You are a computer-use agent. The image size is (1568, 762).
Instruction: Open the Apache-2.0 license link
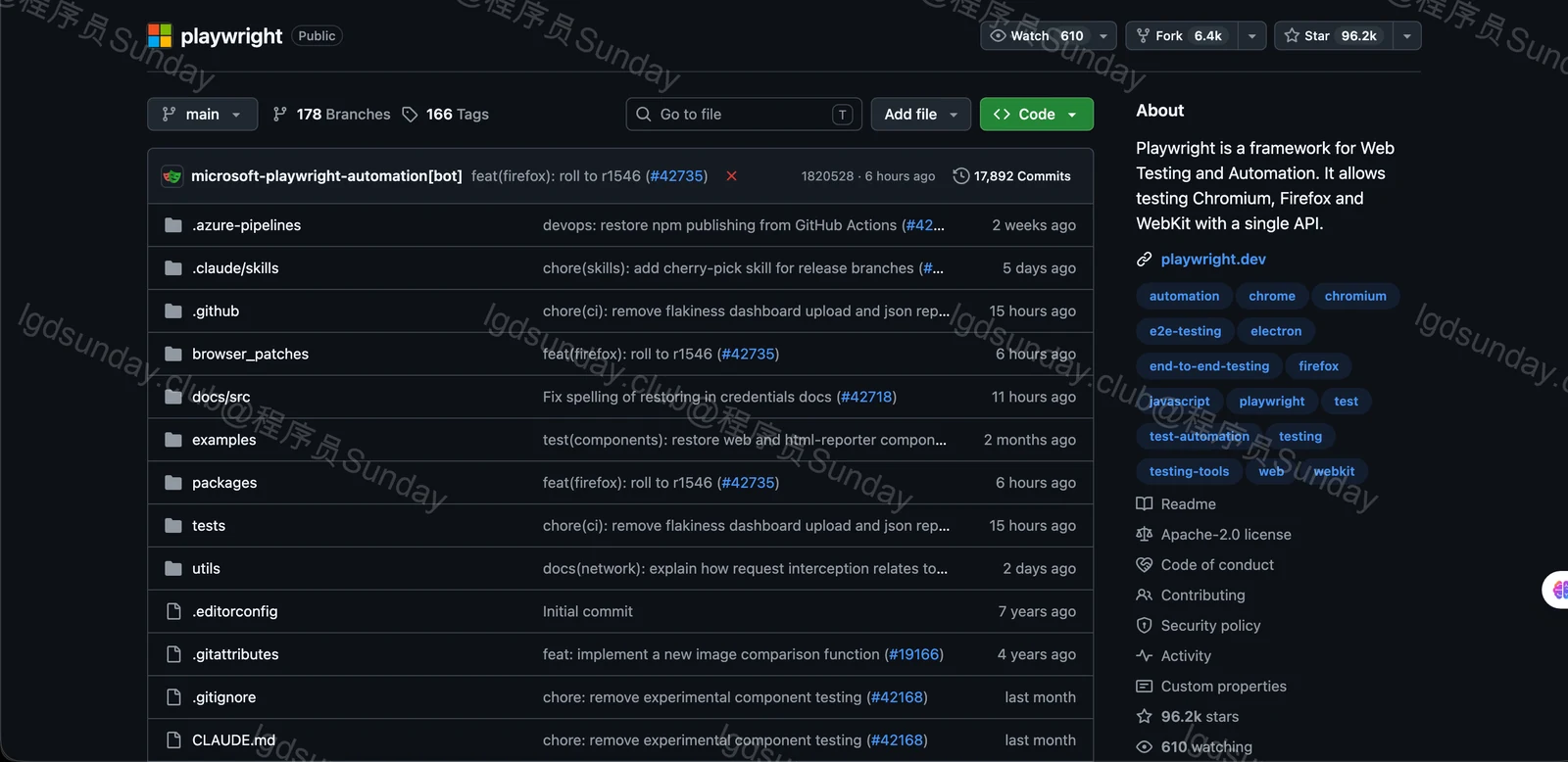coord(1226,535)
